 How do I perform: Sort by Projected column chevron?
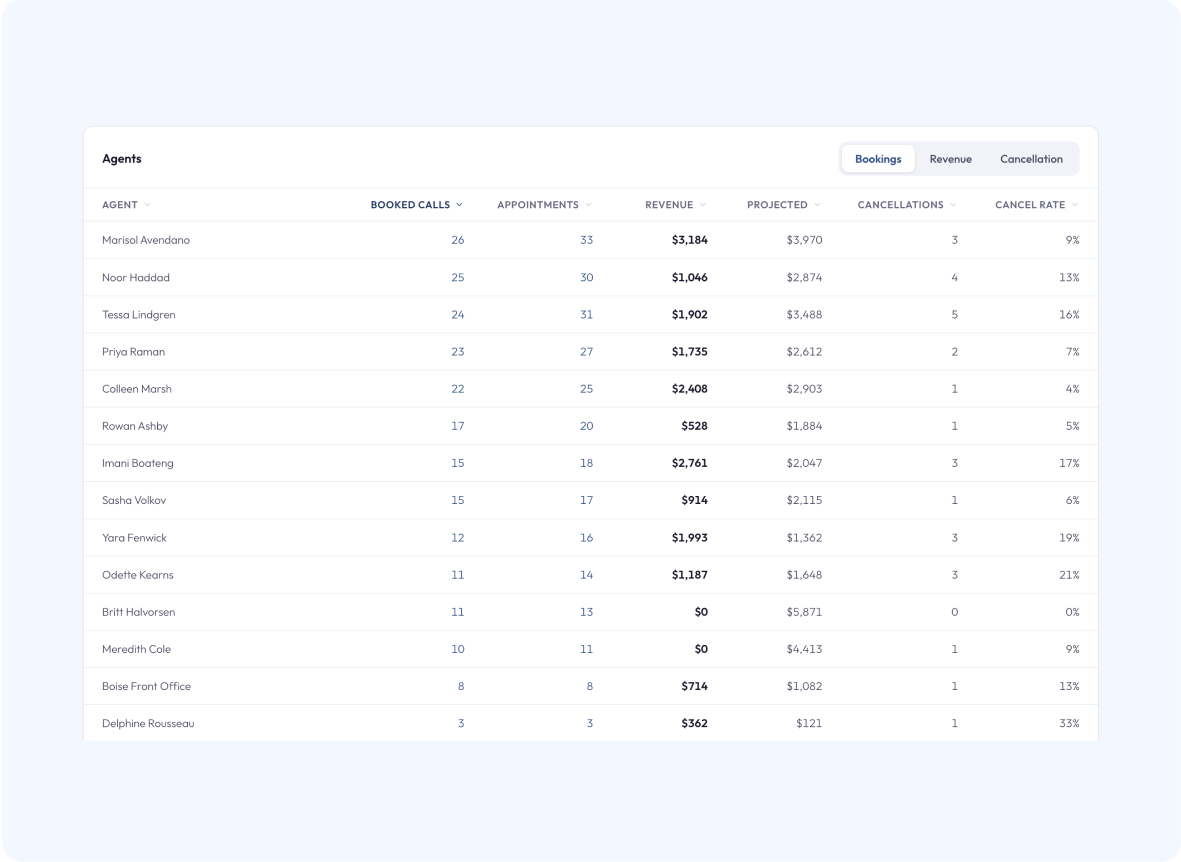817,205
